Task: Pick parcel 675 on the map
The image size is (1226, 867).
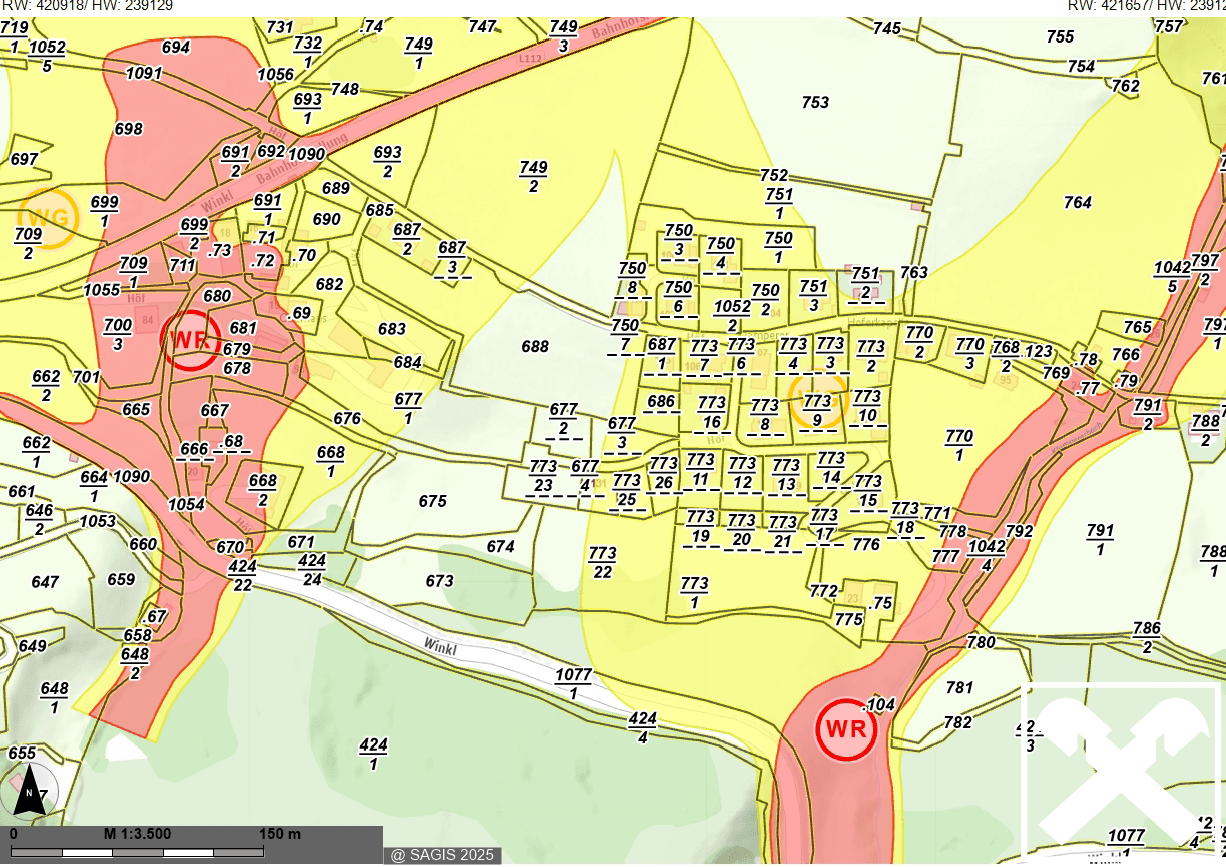Action: point(432,501)
